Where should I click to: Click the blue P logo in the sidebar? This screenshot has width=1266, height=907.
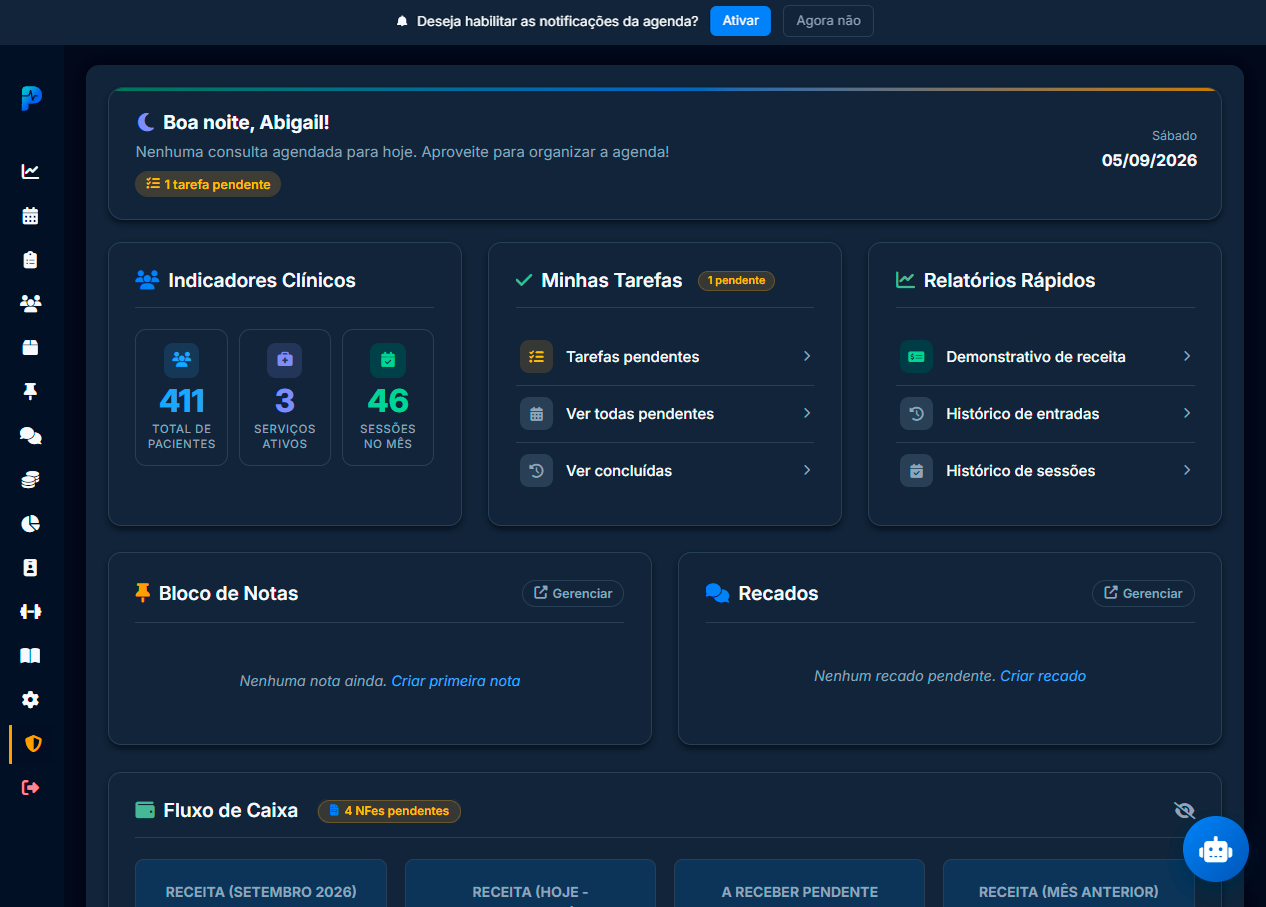[32, 98]
